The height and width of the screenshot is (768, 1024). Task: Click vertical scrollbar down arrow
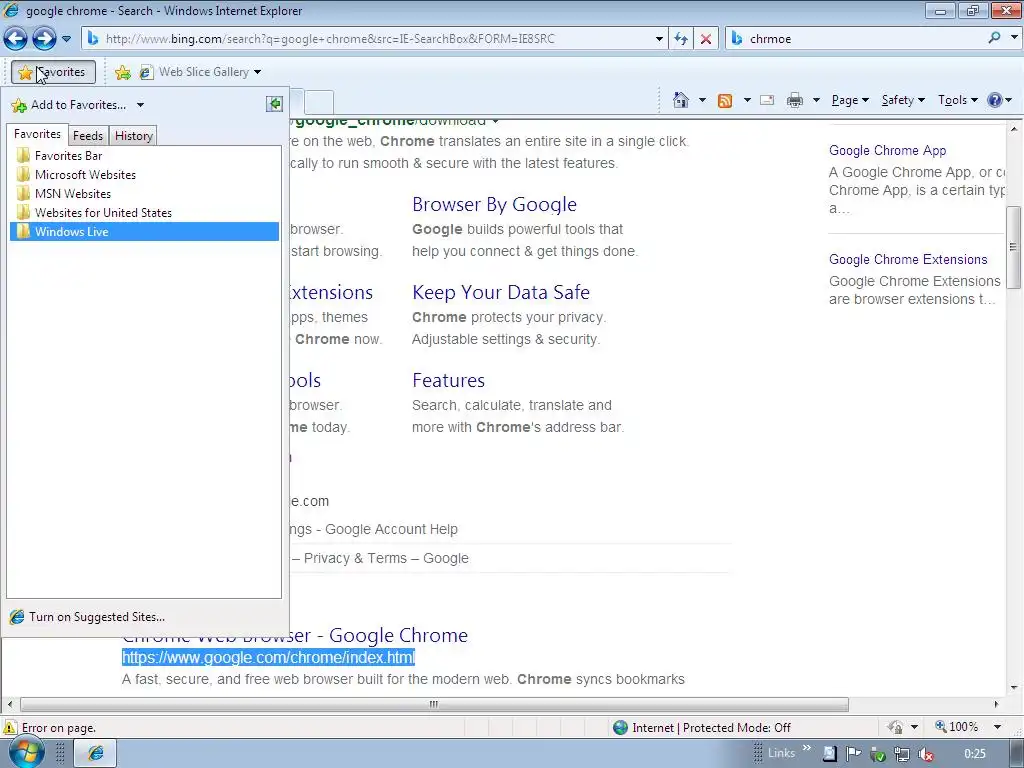1014,687
